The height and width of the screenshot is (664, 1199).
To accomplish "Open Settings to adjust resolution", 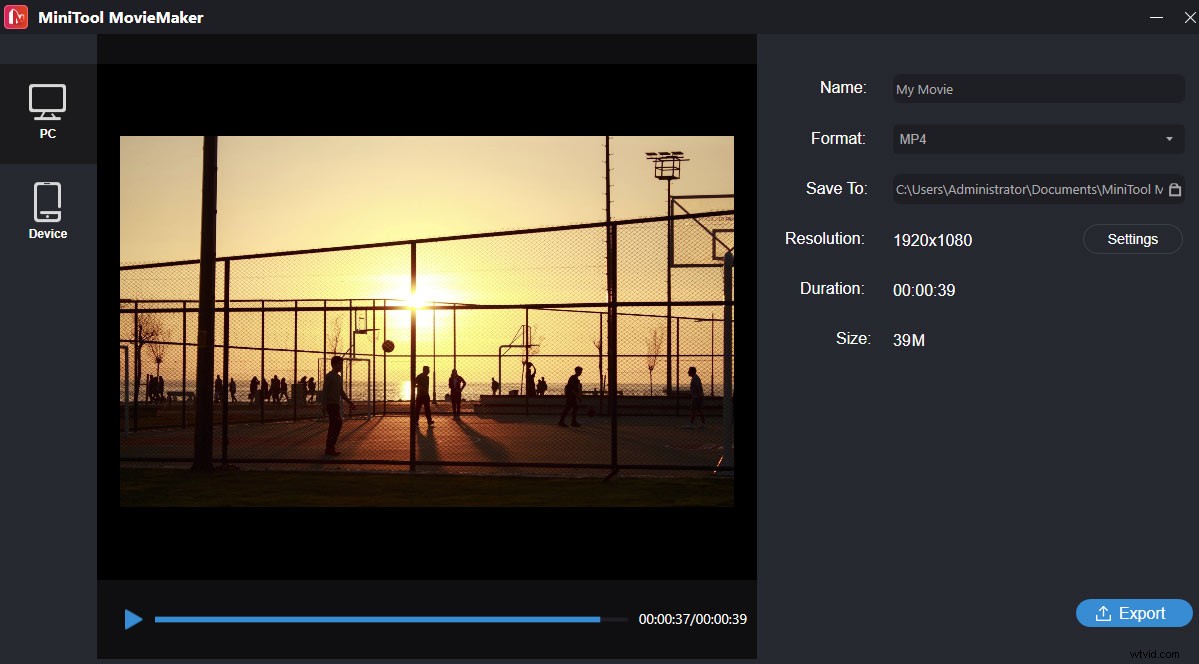I will 1132,239.
